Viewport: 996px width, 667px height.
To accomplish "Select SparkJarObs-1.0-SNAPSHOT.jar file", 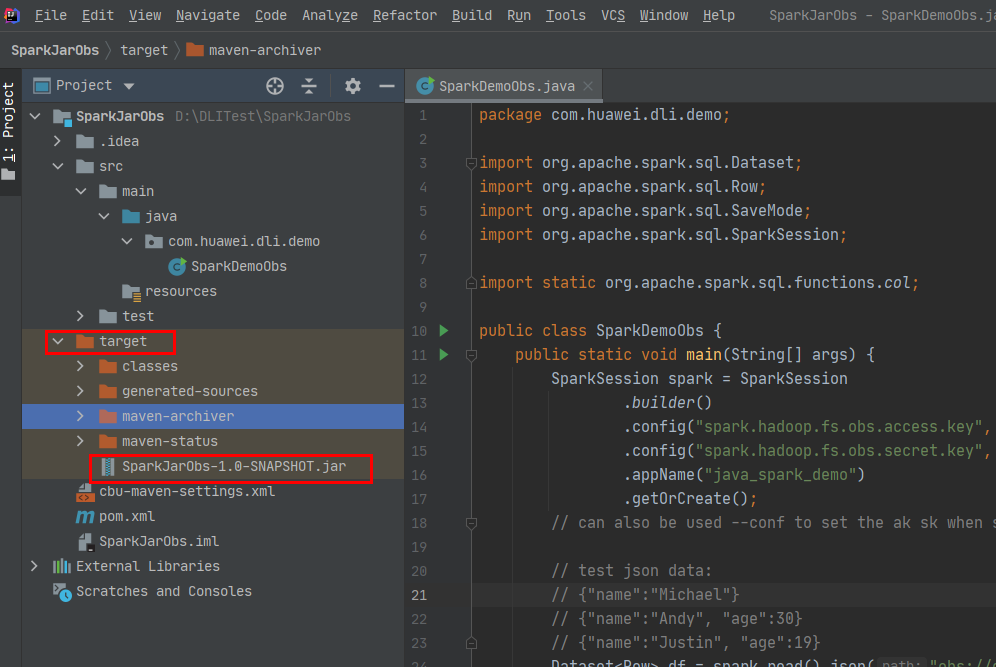I will [234, 467].
